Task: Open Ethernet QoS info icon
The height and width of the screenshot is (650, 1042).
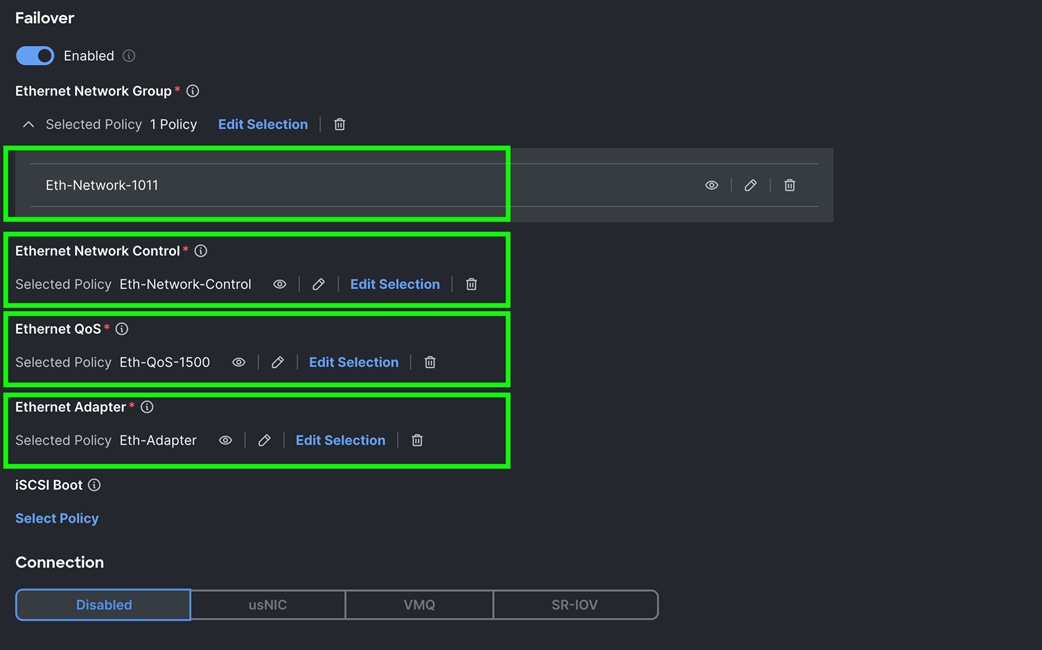Action: coord(122,329)
